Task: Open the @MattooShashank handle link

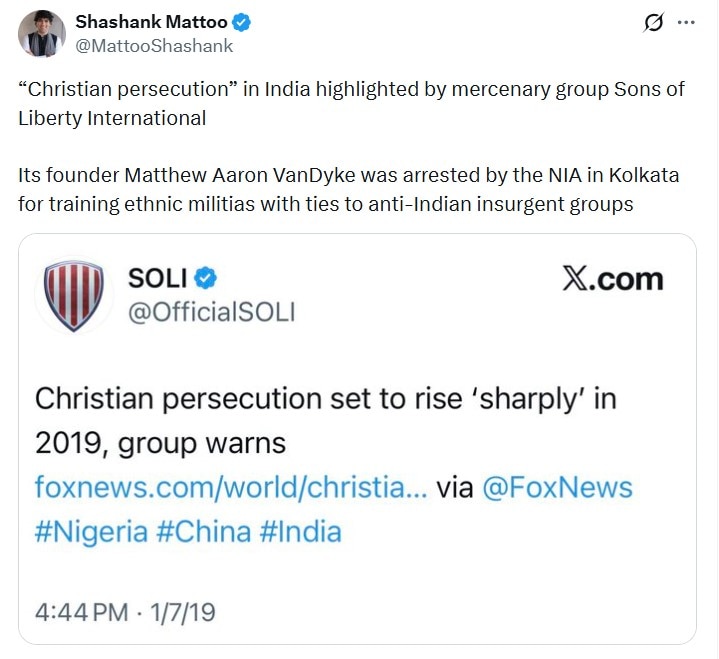Action: click(154, 45)
